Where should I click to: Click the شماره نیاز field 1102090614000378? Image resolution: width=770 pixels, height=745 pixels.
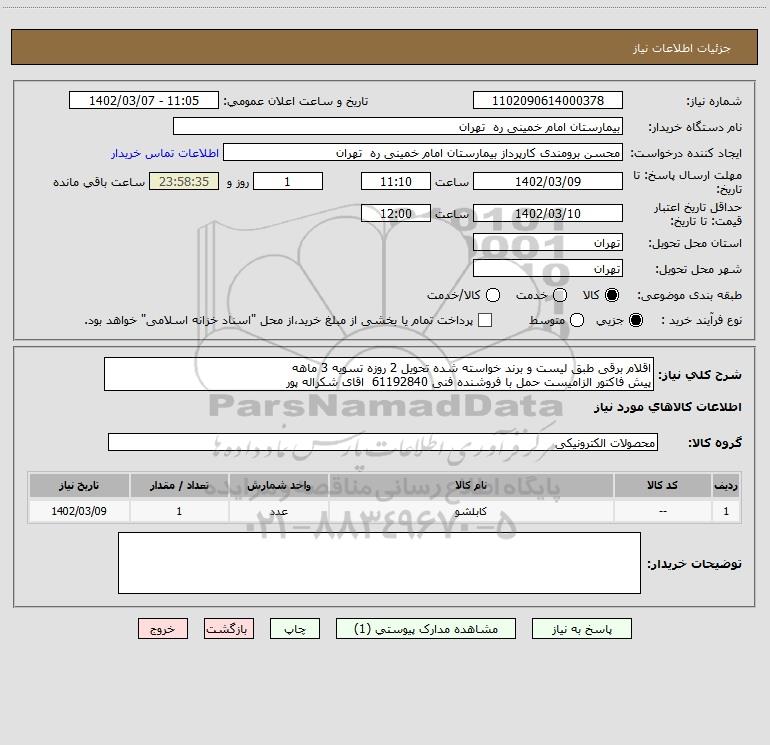point(548,100)
